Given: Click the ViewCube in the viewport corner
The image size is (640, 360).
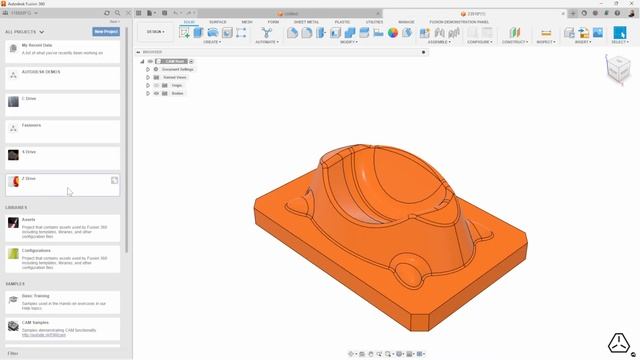Looking at the screenshot, I should pos(618,70).
